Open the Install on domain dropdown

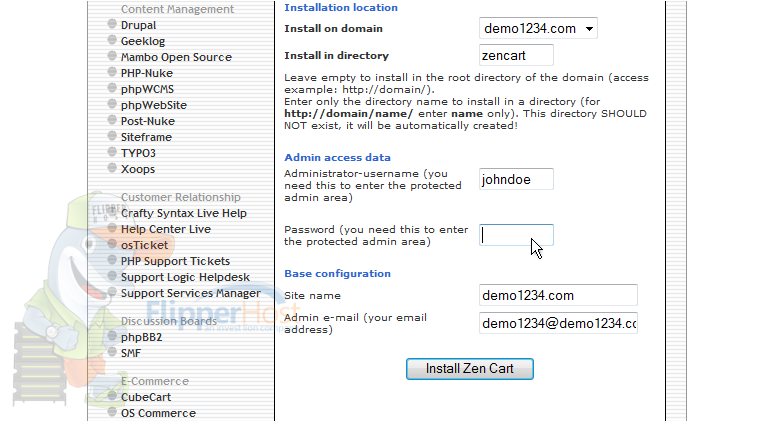[x=538, y=28]
